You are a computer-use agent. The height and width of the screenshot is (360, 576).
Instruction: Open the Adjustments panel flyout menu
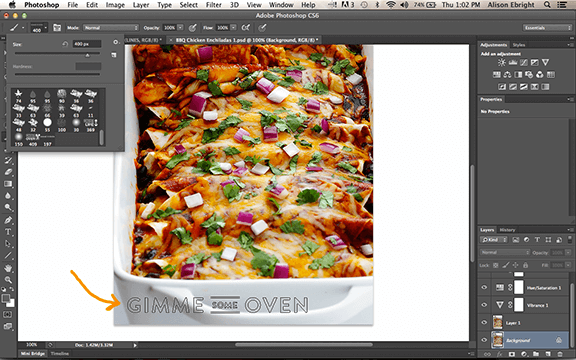(x=569, y=45)
